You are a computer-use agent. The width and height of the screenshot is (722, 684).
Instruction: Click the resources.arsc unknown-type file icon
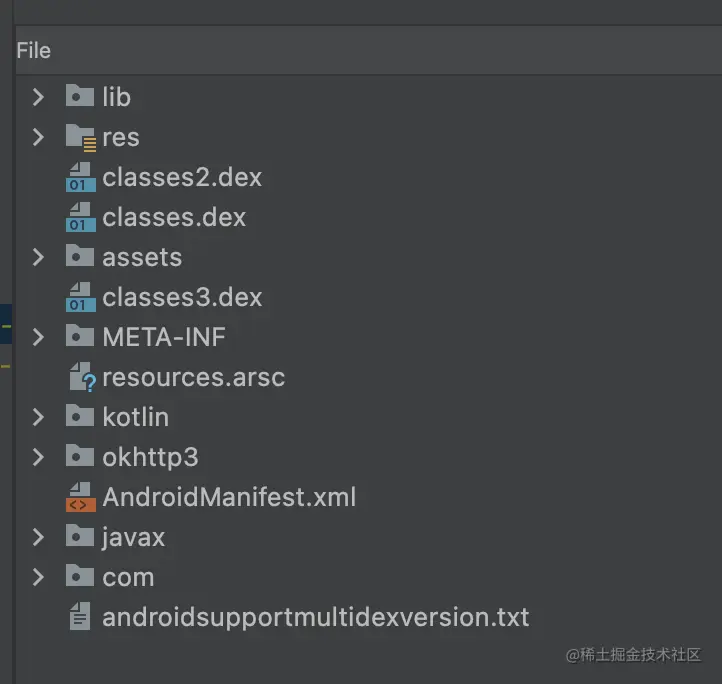pos(82,377)
